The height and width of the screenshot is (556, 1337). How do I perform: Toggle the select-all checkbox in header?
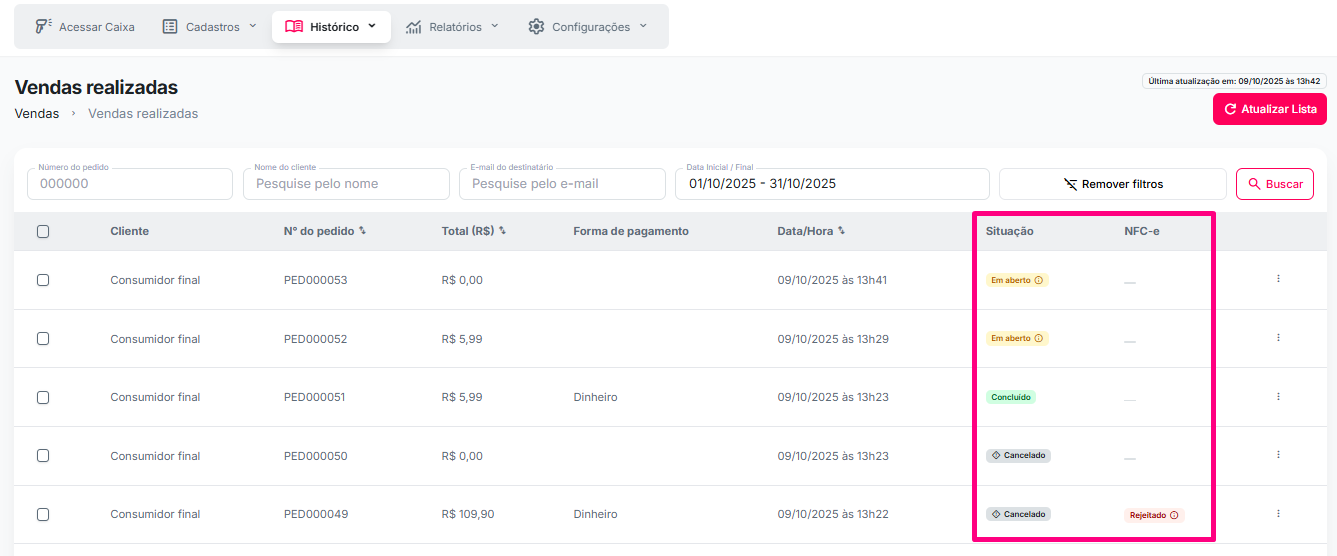click(x=43, y=232)
